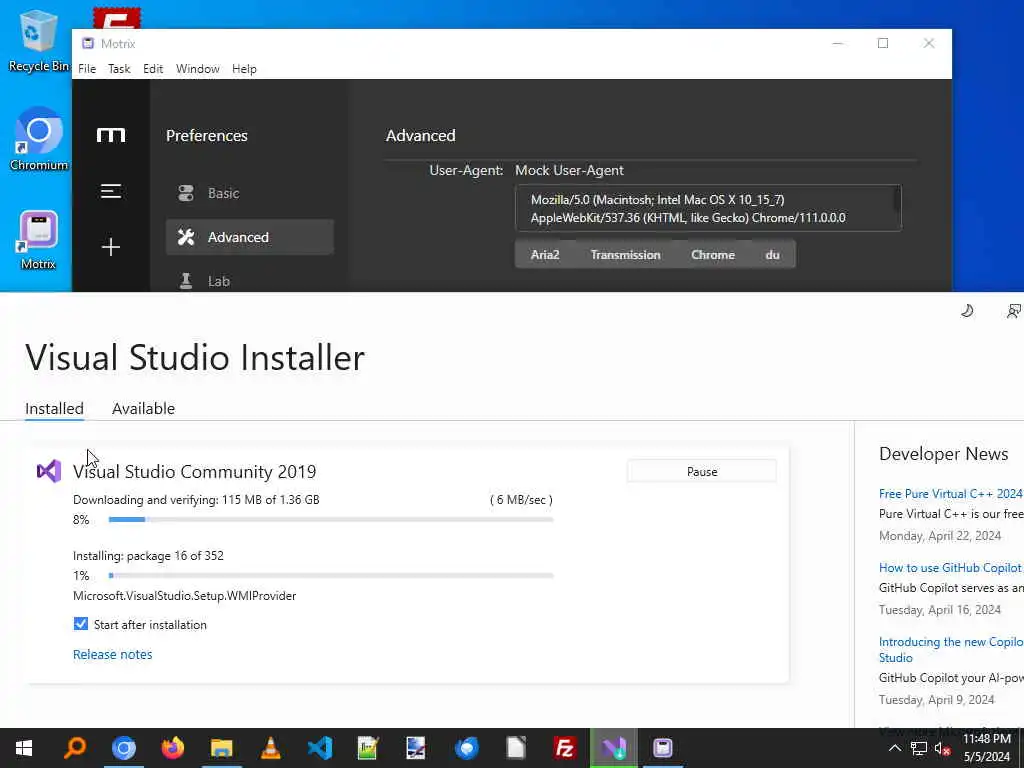The width and height of the screenshot is (1024, 768).
Task: Open Recycle Bin desktop icon
Action: click(x=38, y=40)
